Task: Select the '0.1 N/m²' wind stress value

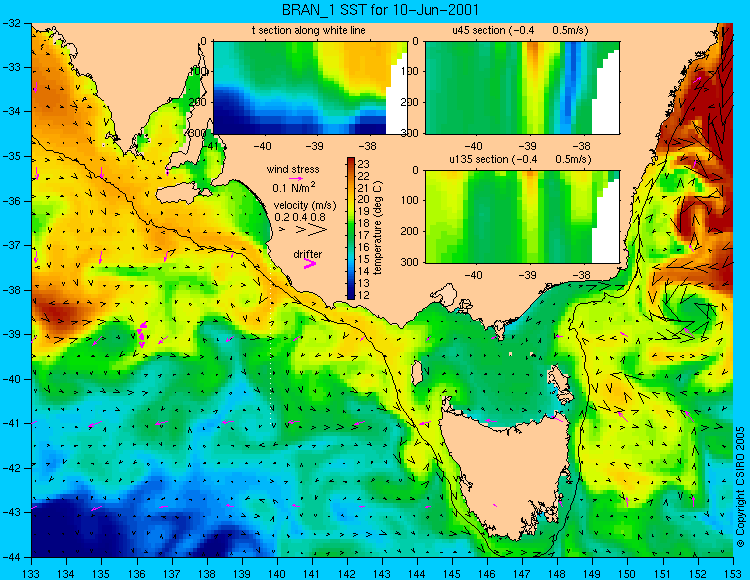Action: (x=294, y=187)
